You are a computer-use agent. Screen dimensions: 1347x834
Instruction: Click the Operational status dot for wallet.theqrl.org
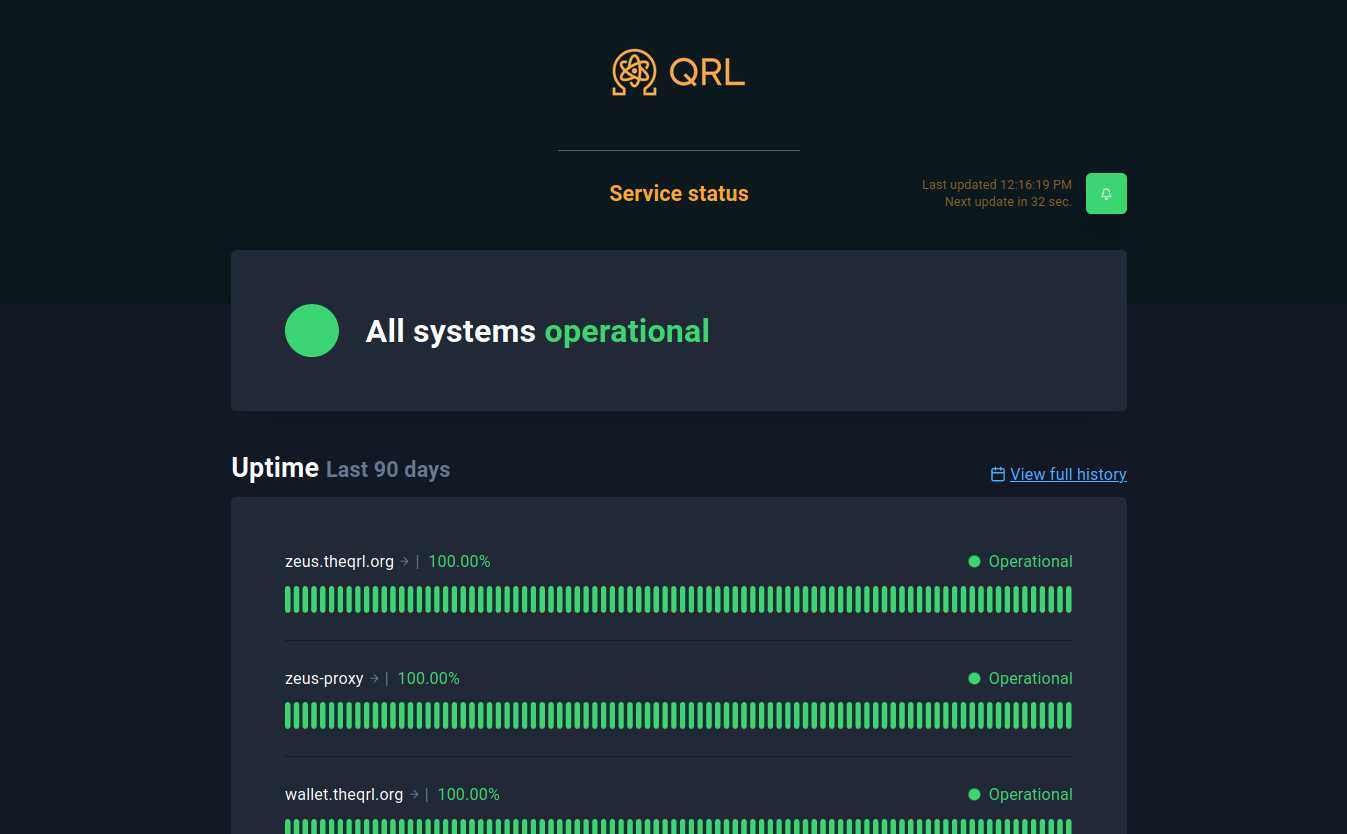click(x=974, y=794)
